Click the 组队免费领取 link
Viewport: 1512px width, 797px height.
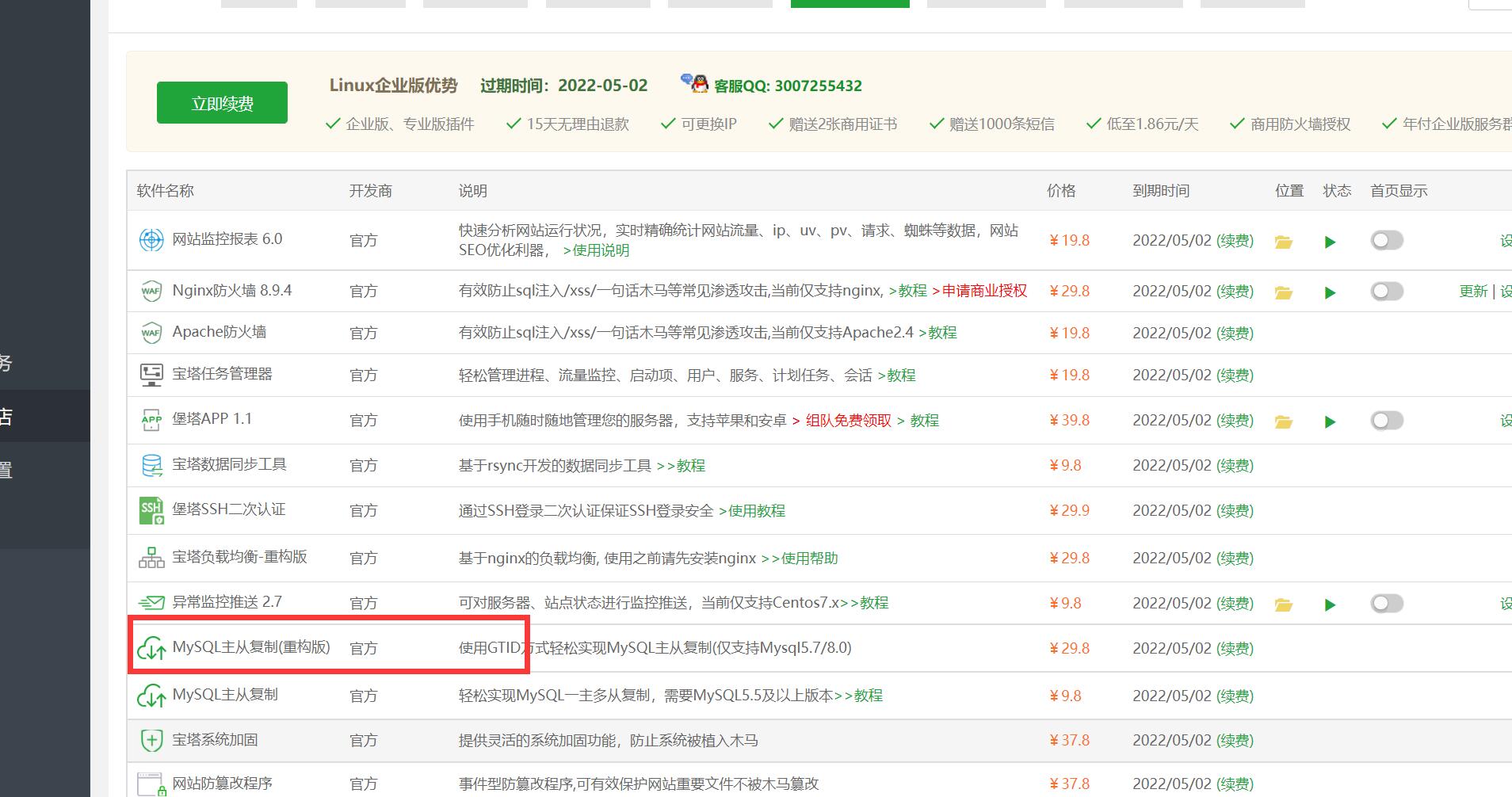coord(849,420)
